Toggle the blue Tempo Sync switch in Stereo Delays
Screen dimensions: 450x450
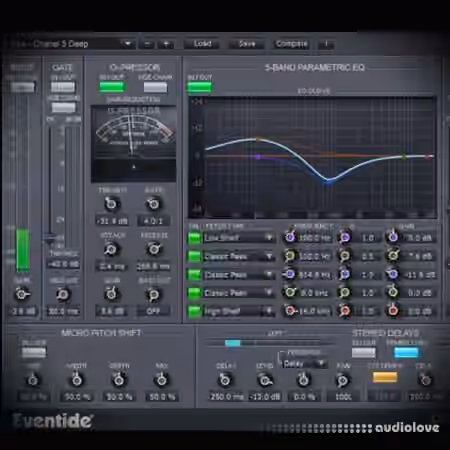406,352
